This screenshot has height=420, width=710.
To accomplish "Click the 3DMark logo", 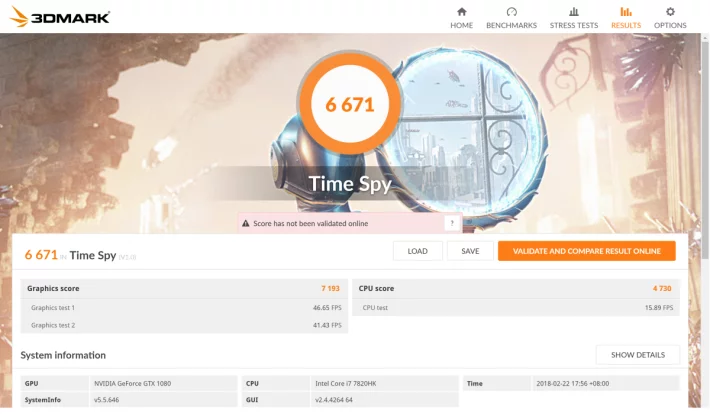I will pos(60,17).
